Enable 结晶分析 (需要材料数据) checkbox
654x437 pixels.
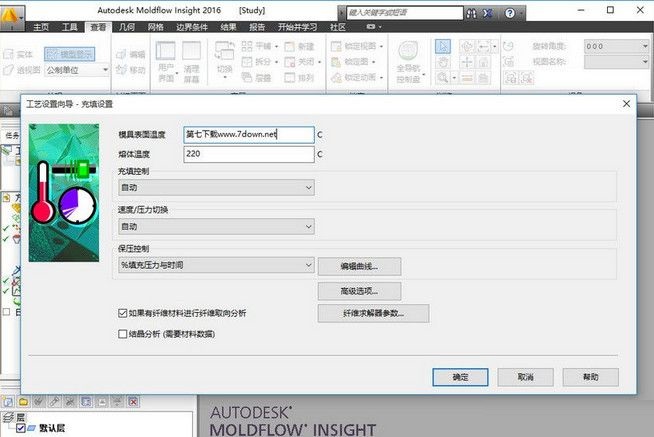(x=122, y=334)
